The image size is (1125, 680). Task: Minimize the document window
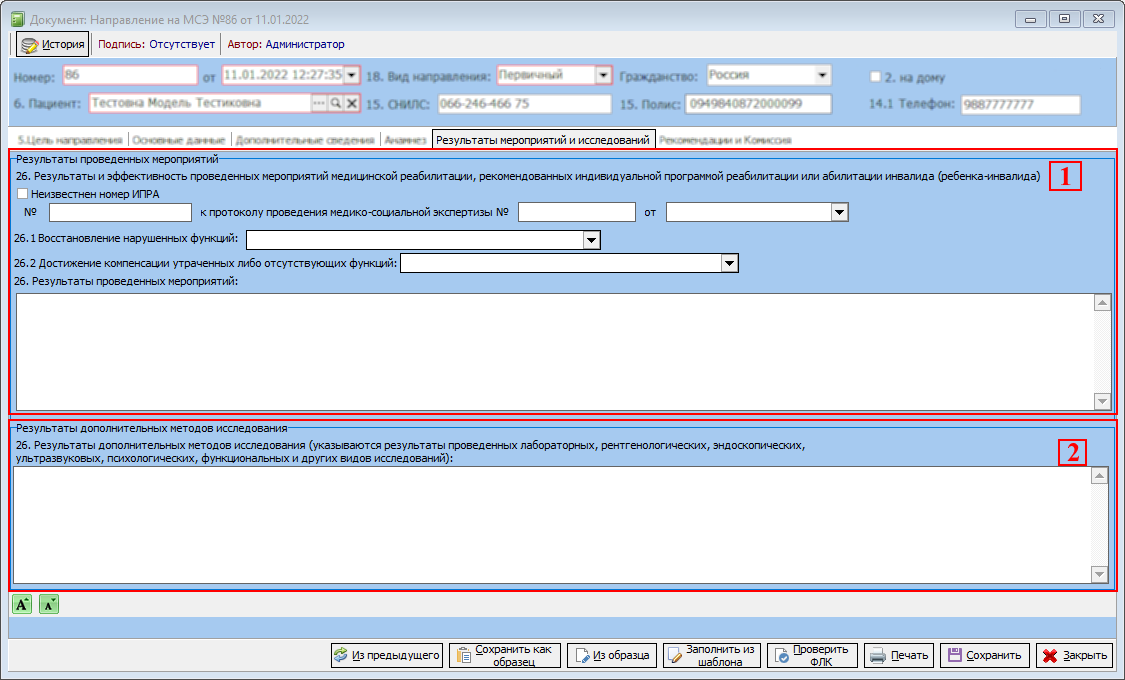click(x=1030, y=19)
